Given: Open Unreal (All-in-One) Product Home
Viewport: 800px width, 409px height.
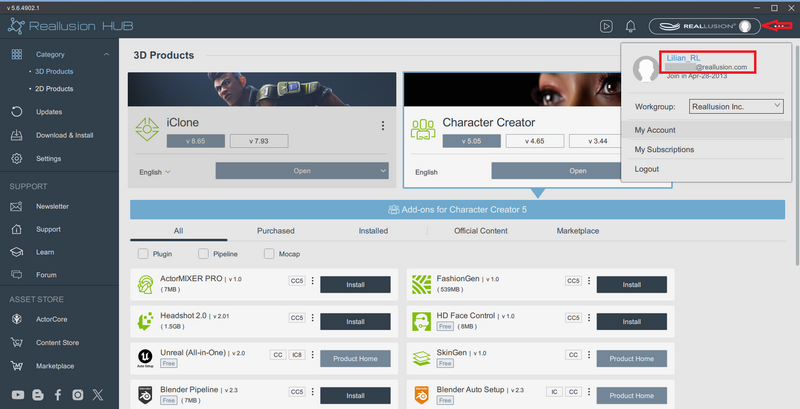Looking at the screenshot, I should click(x=355, y=359).
